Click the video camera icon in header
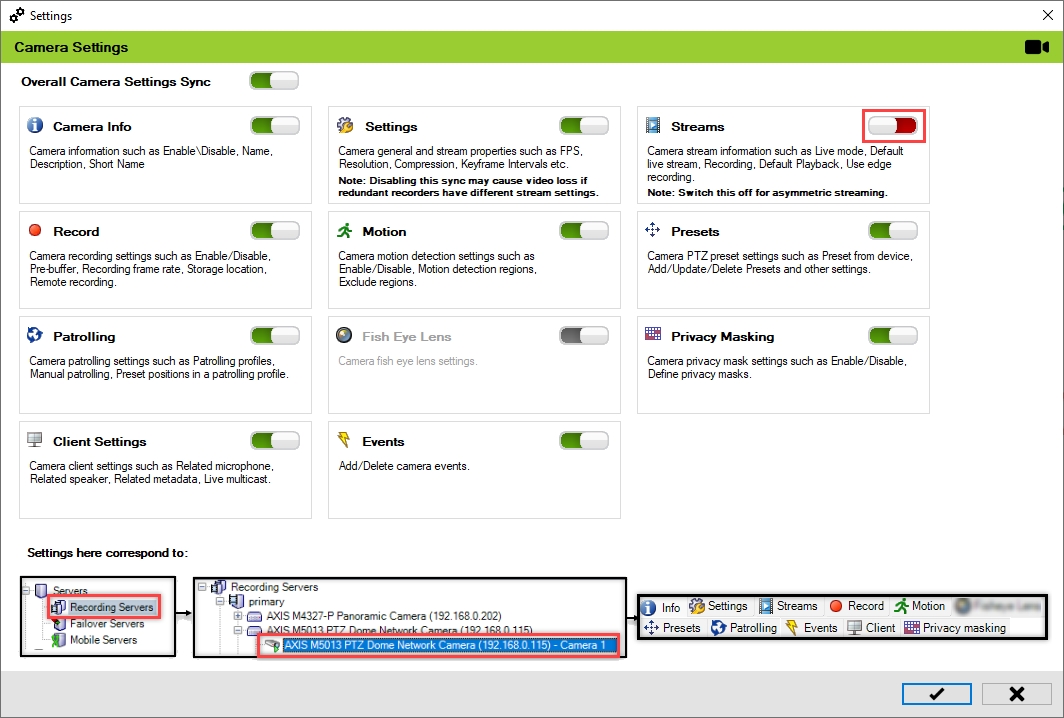The image size is (1064, 718). pyautogui.click(x=1036, y=47)
